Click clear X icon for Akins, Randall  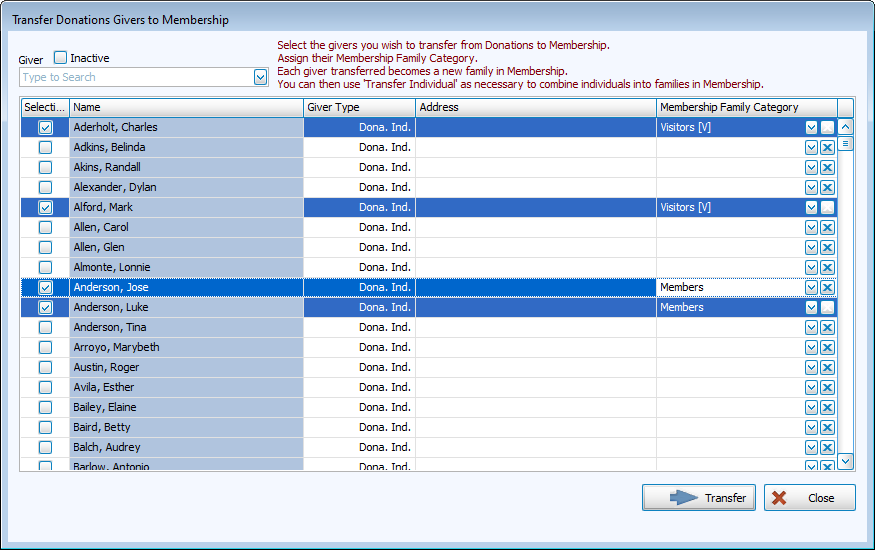coord(827,167)
